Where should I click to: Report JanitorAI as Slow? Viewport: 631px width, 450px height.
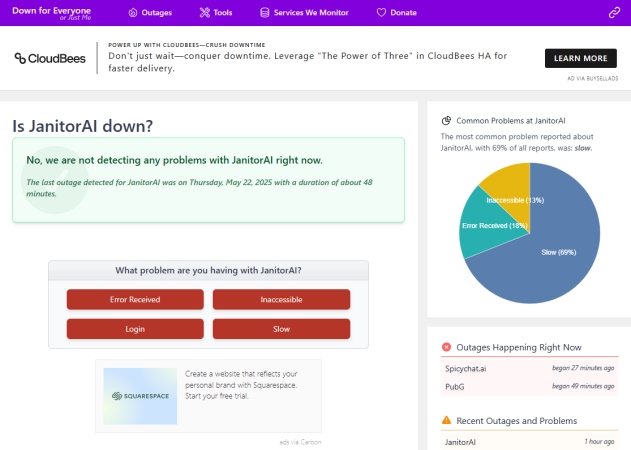tap(281, 329)
